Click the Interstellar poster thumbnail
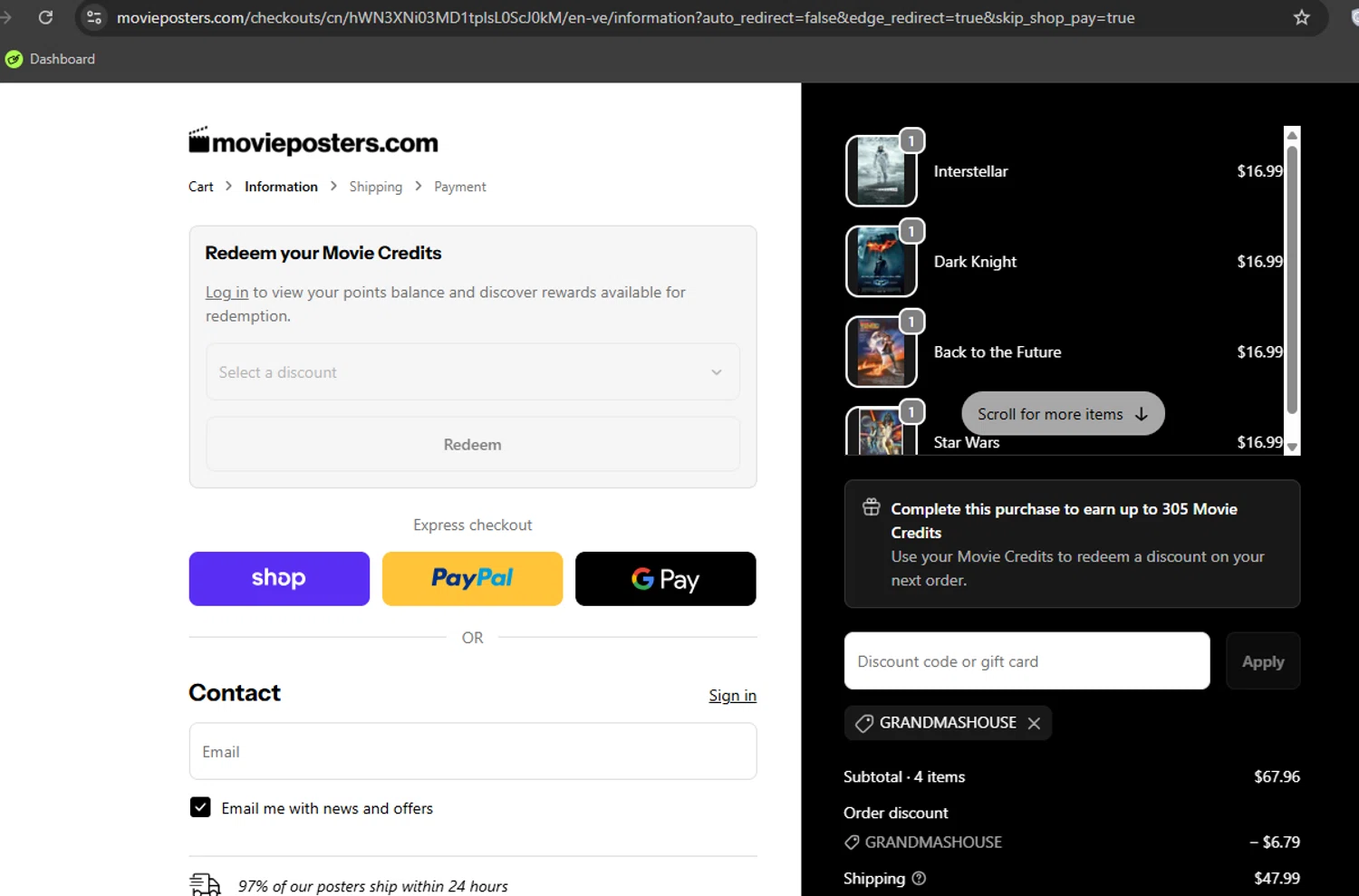Viewport: 1359px width, 896px height. coord(881,171)
